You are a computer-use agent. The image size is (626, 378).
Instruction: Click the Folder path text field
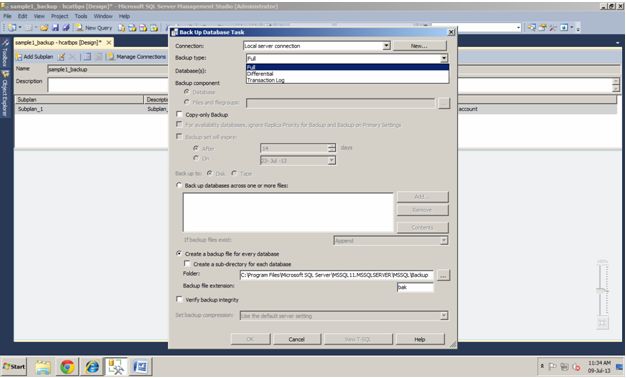(337, 275)
